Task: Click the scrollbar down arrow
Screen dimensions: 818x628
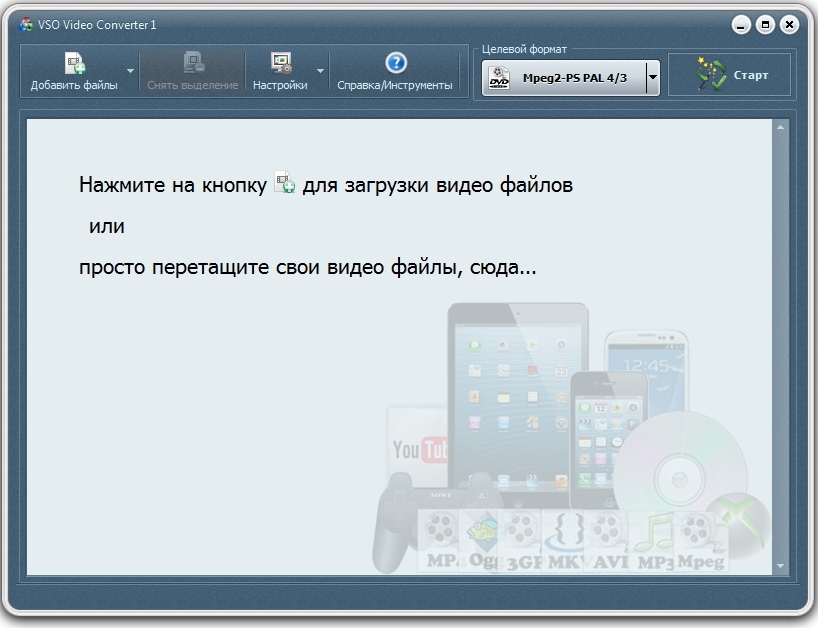Action: click(781, 566)
